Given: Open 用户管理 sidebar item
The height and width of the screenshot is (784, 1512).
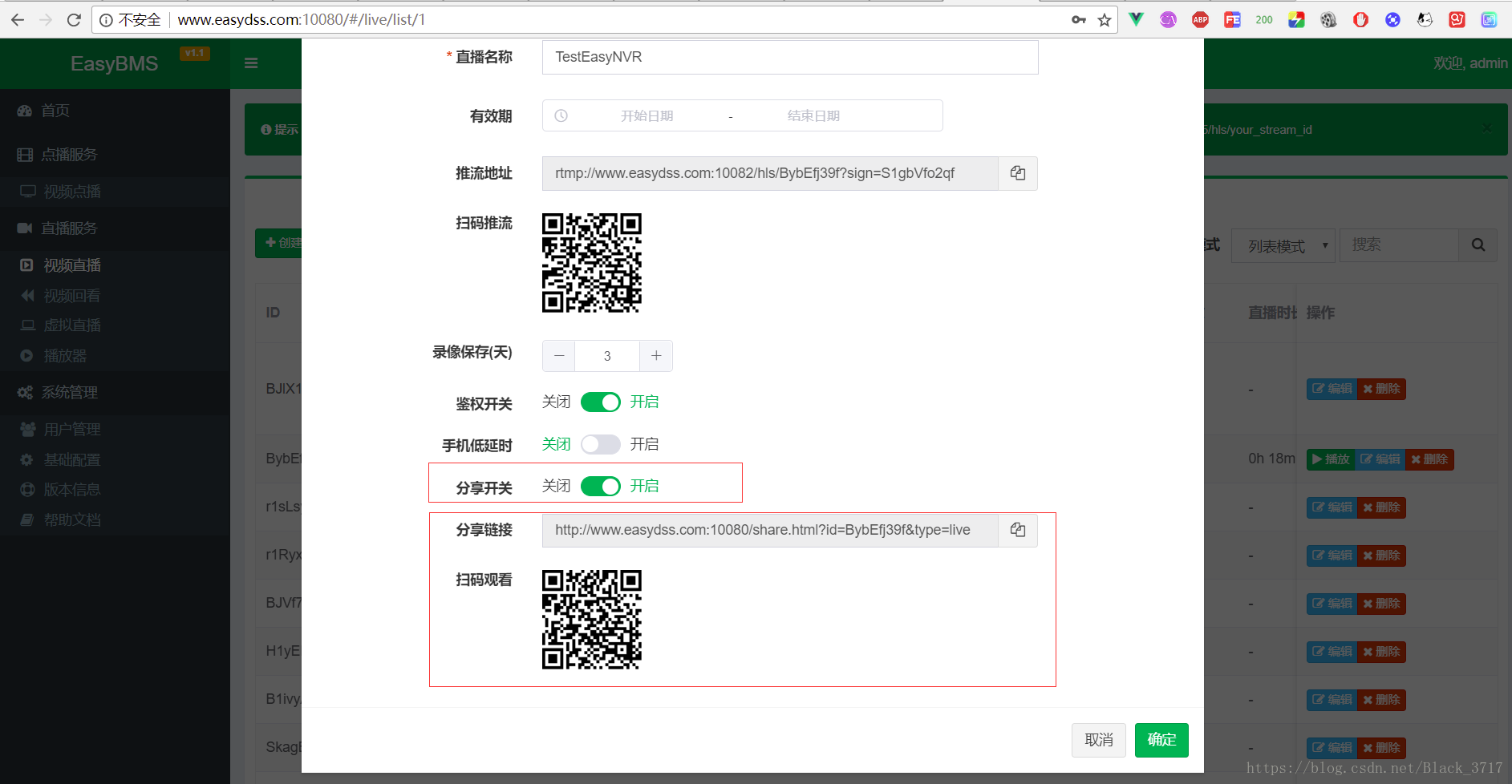Looking at the screenshot, I should click(x=115, y=430).
